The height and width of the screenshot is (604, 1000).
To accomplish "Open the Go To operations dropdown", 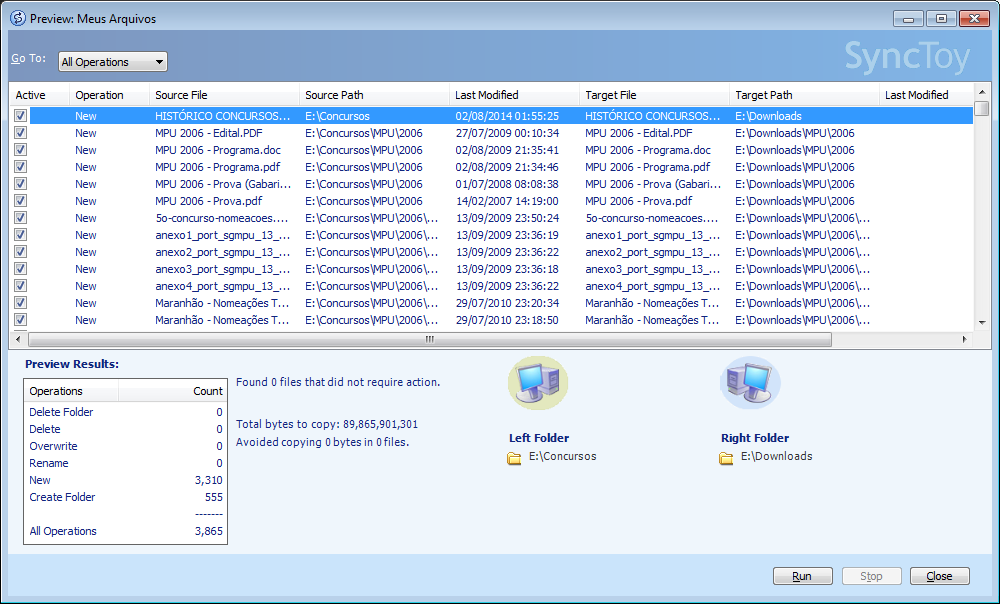I will tap(113, 62).
